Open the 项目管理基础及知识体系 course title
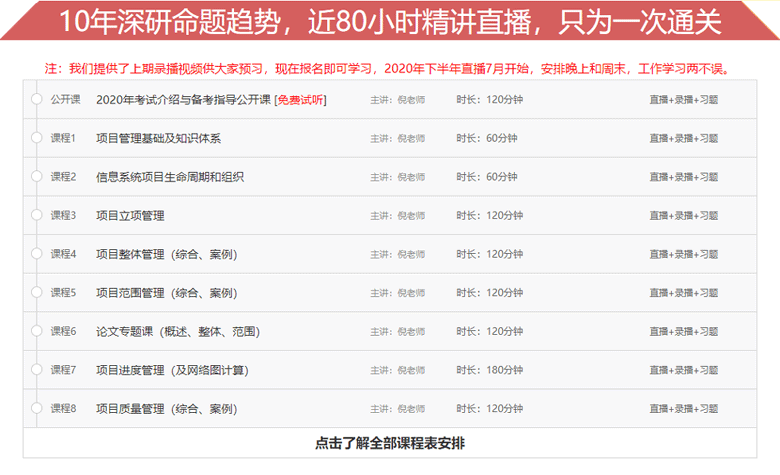Screen dimensions: 780x475 click(158, 138)
